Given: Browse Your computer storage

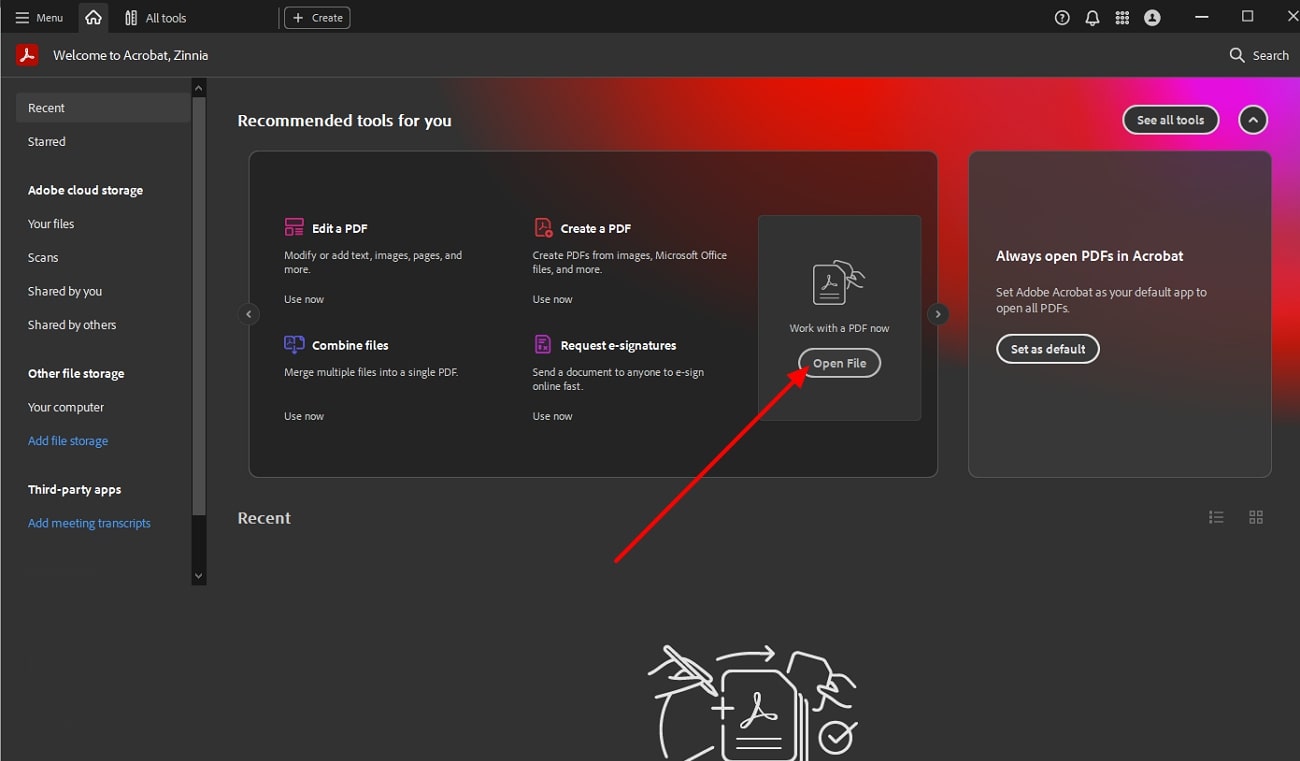Looking at the screenshot, I should (x=66, y=407).
